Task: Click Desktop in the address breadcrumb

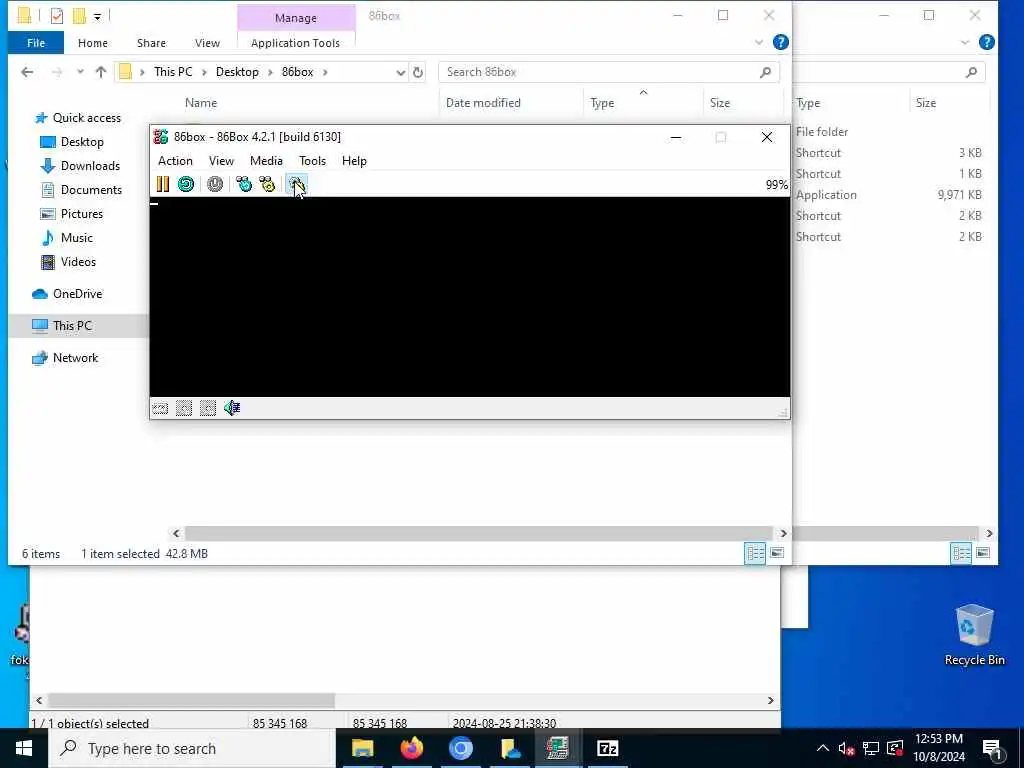Action: pyautogui.click(x=237, y=72)
